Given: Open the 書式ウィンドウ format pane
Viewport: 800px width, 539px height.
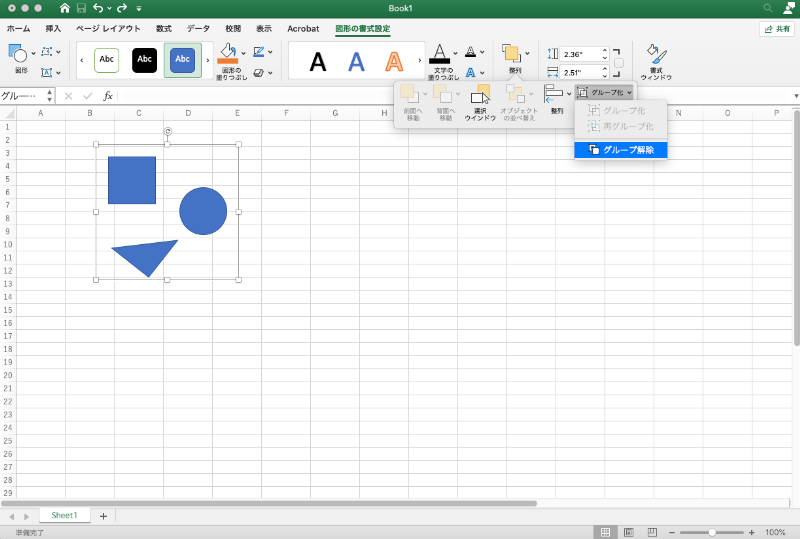Looking at the screenshot, I should tap(656, 62).
